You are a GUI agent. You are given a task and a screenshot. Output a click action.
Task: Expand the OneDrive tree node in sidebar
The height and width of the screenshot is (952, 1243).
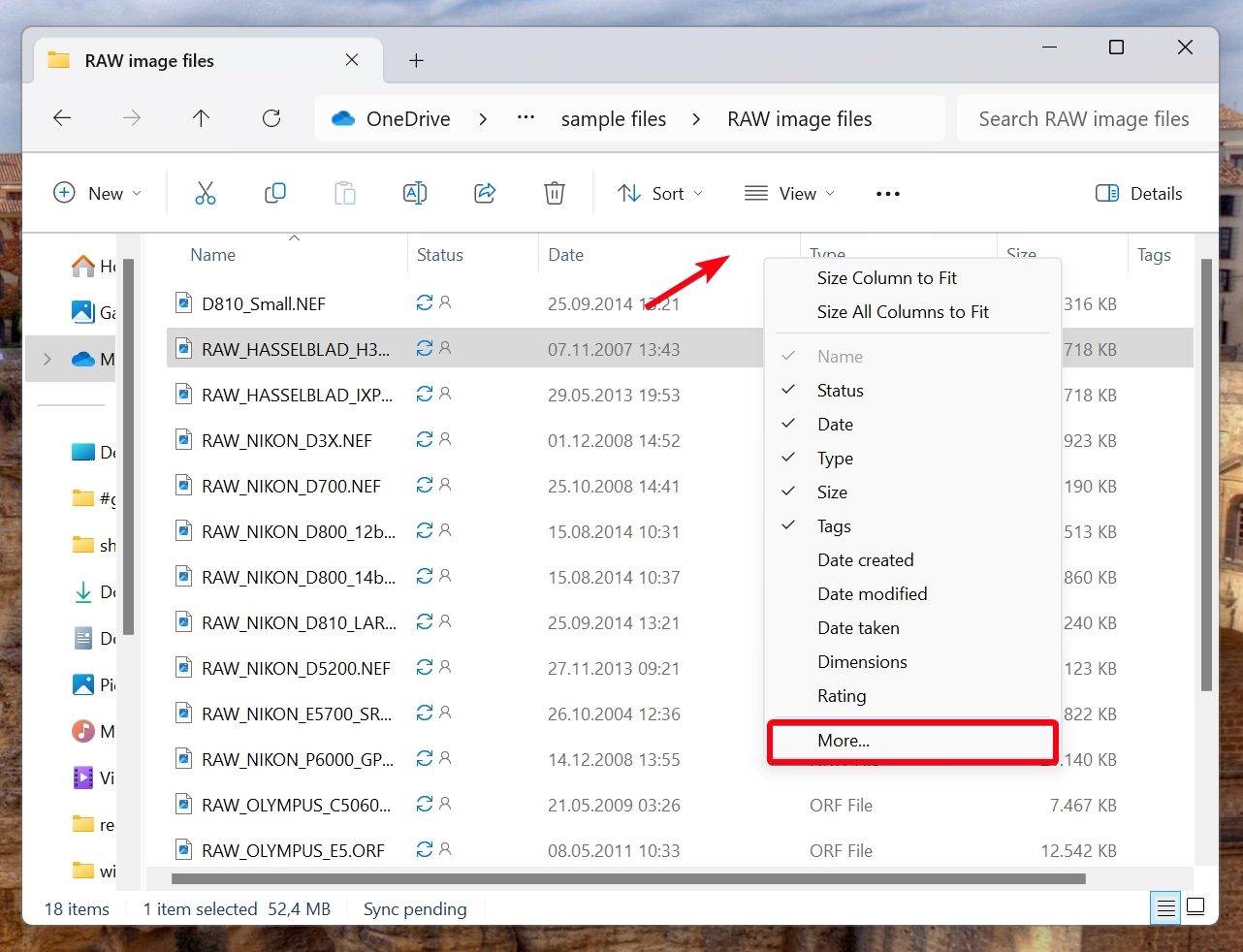click(x=48, y=359)
